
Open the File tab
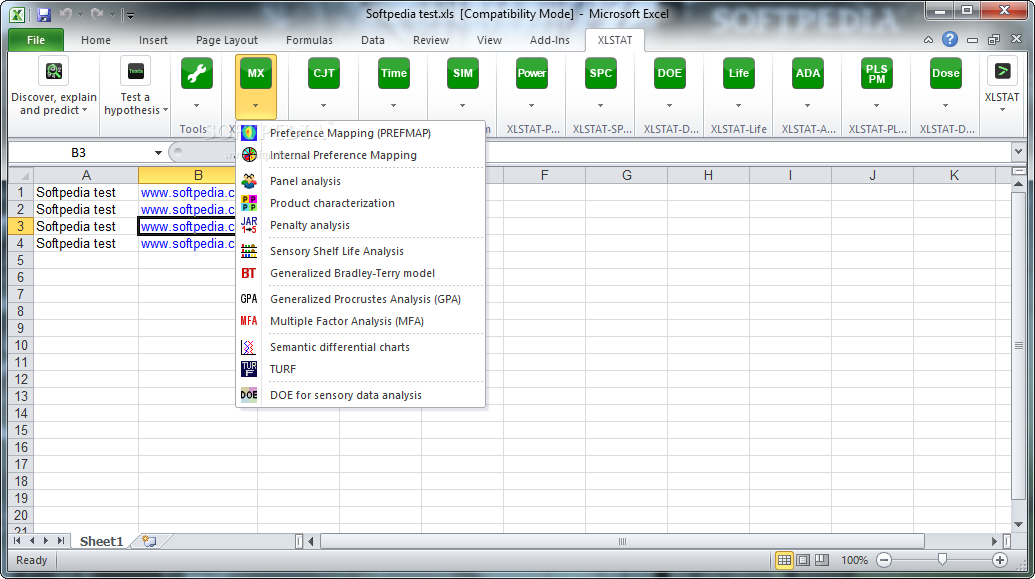(x=36, y=40)
